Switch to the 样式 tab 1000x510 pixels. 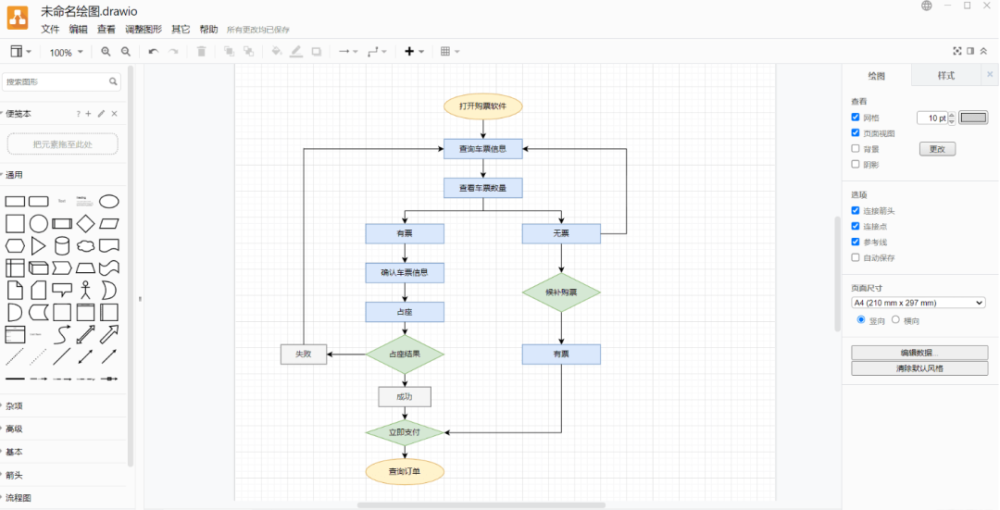point(946,75)
